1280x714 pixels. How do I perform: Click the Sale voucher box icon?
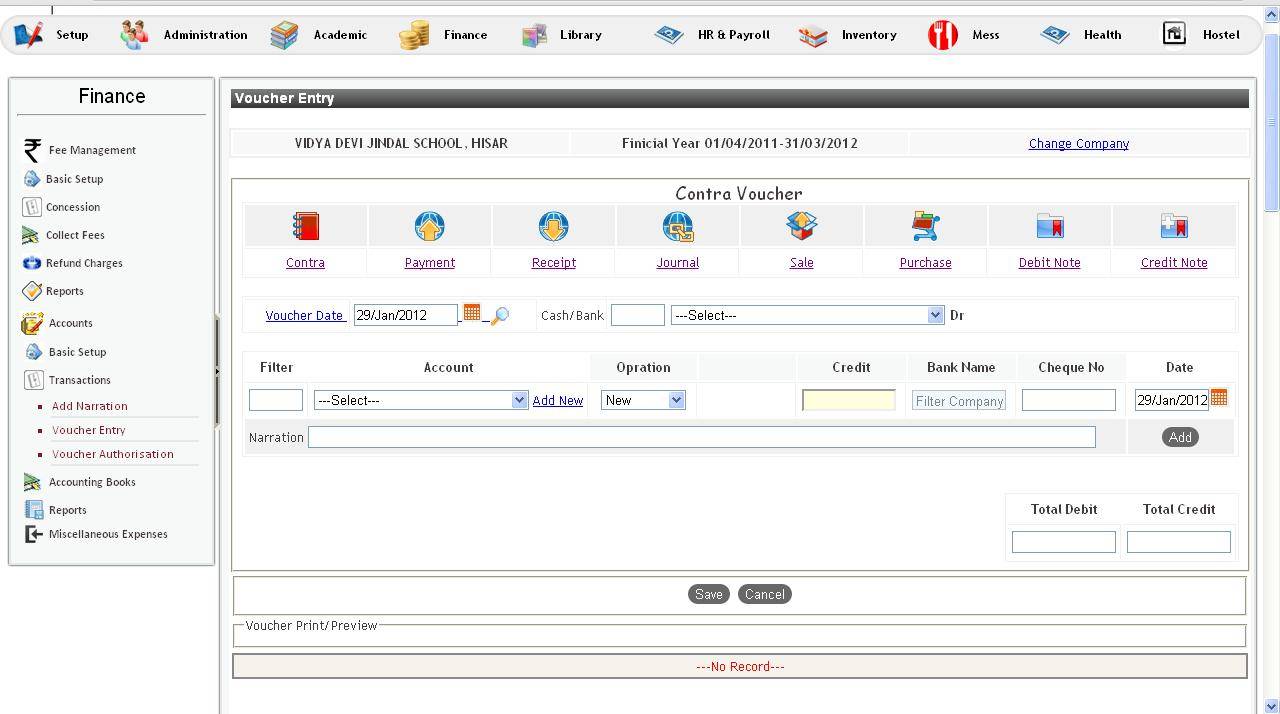tap(801, 226)
